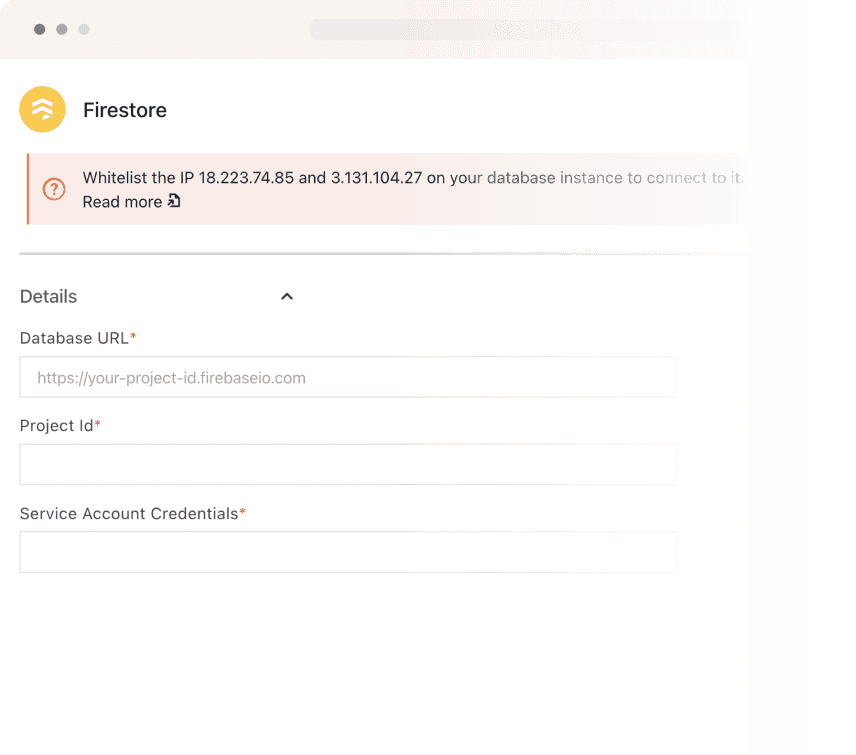Click the question mark icon in the warning banner
This screenshot has height=755, width=856.
55,188
